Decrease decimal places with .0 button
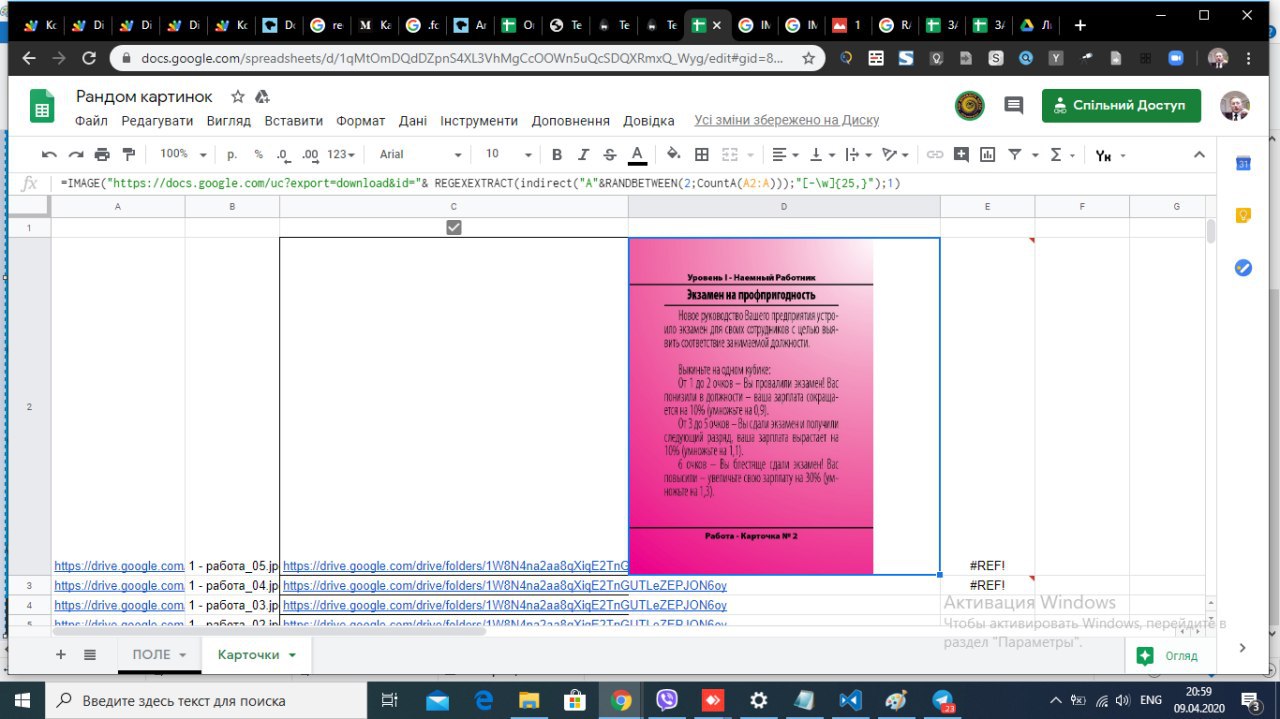Screen dimensions: 1280x719 (282, 154)
